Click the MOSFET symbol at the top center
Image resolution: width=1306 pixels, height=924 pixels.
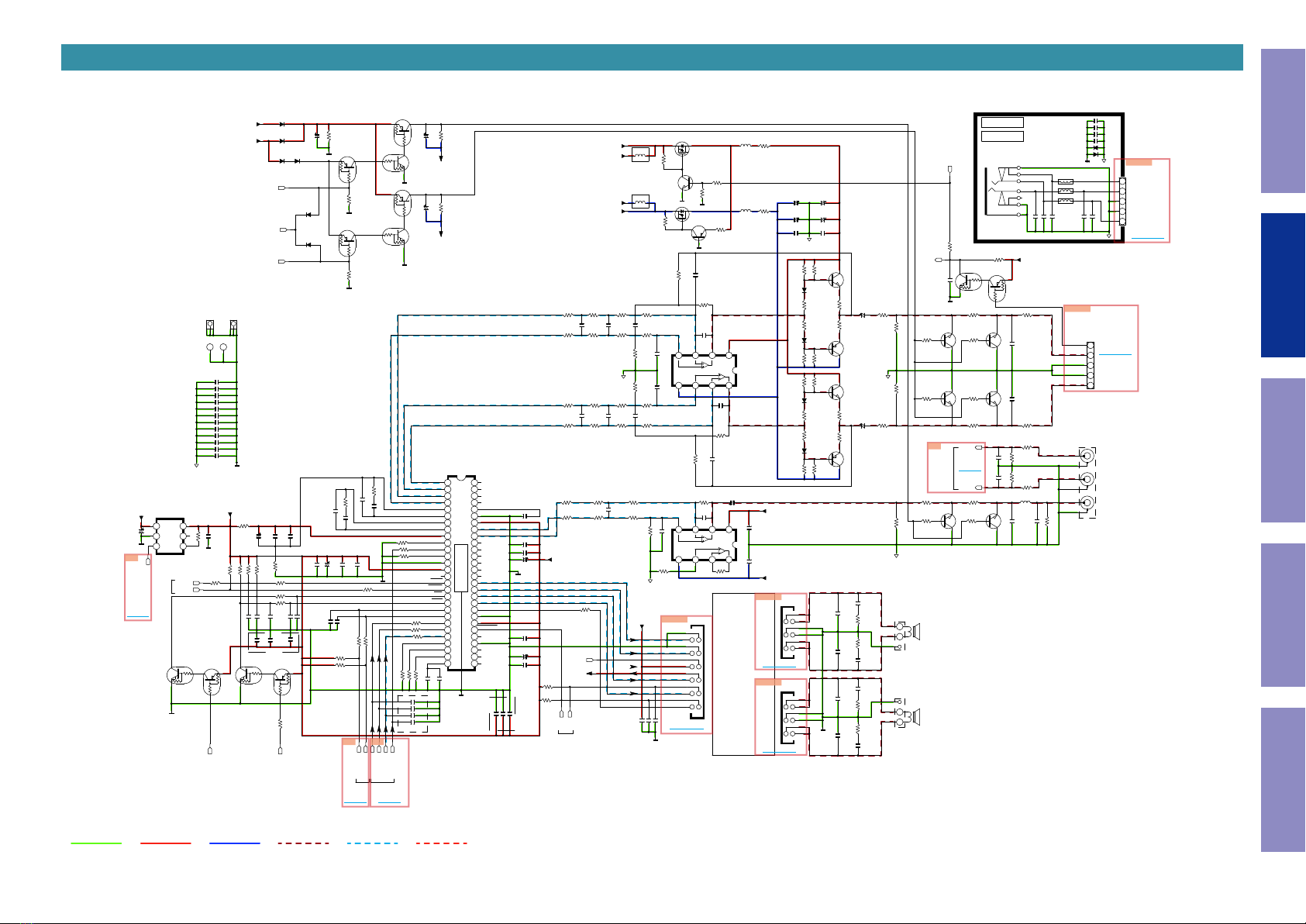683,148
